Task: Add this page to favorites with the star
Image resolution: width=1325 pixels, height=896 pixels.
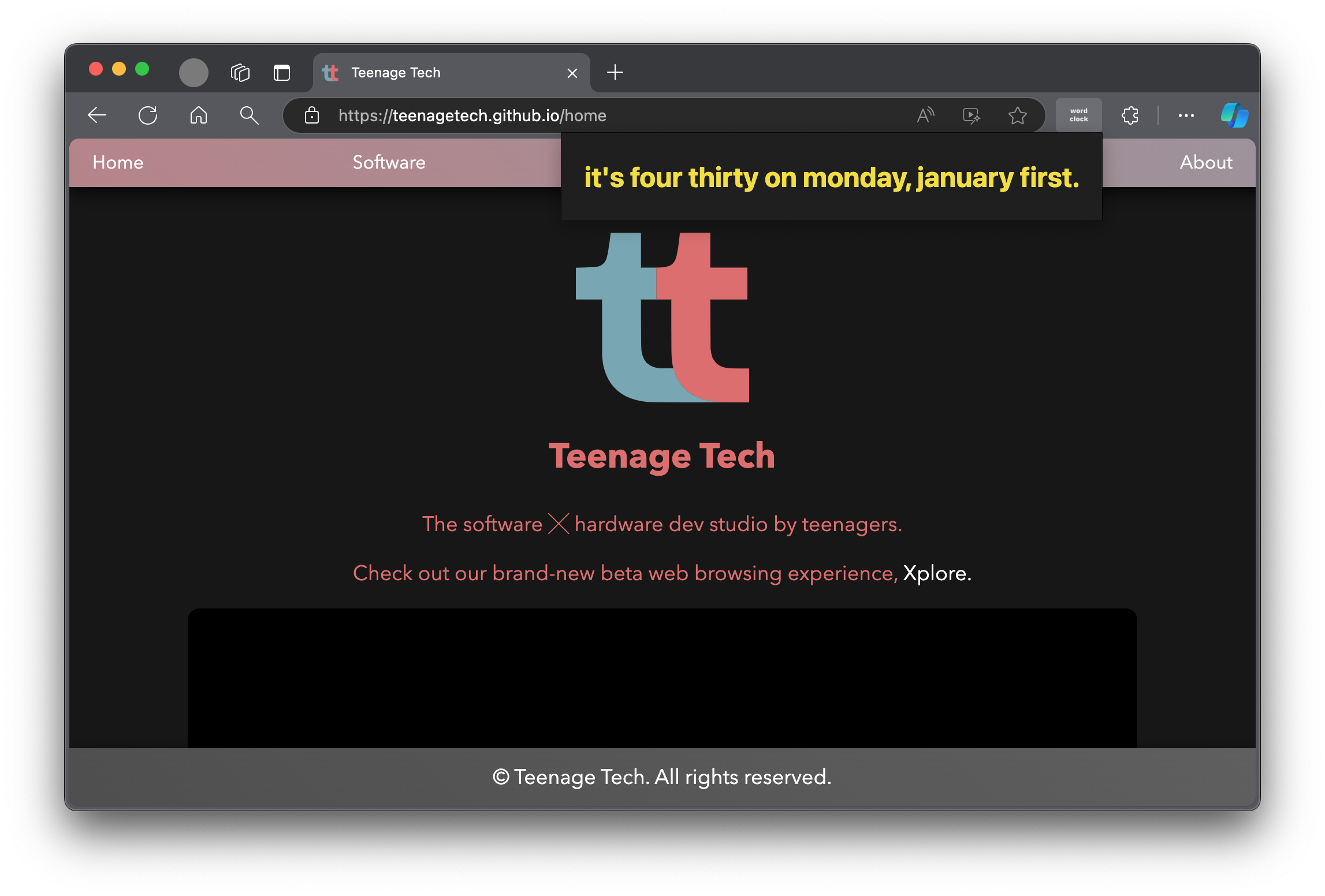Action: [1018, 115]
